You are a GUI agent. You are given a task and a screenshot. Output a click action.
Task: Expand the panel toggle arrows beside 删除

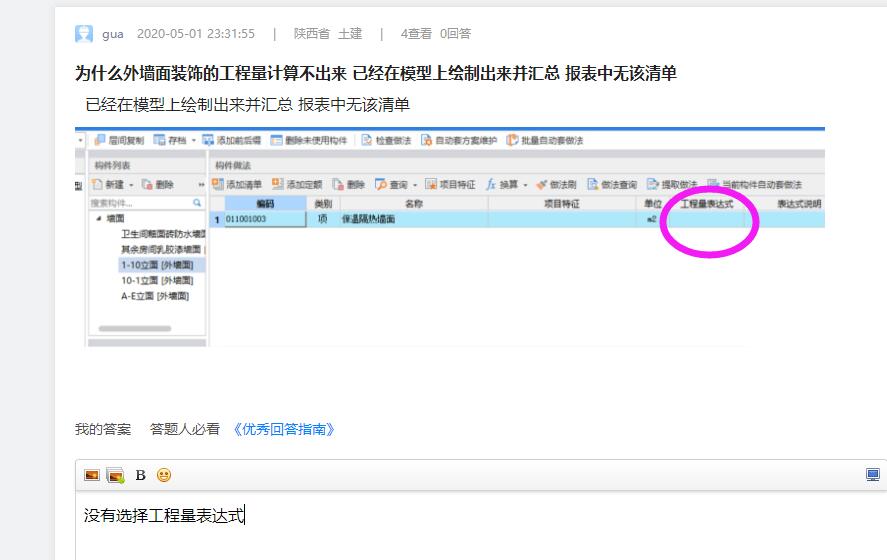pyautogui.click(x=201, y=185)
